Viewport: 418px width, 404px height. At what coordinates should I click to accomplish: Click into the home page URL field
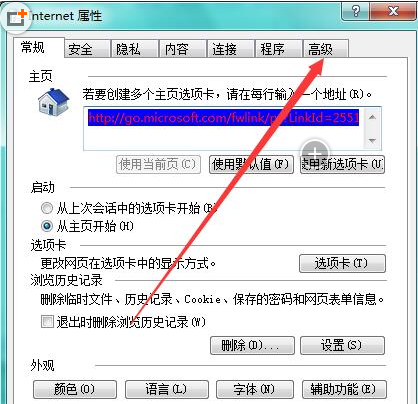point(223,129)
